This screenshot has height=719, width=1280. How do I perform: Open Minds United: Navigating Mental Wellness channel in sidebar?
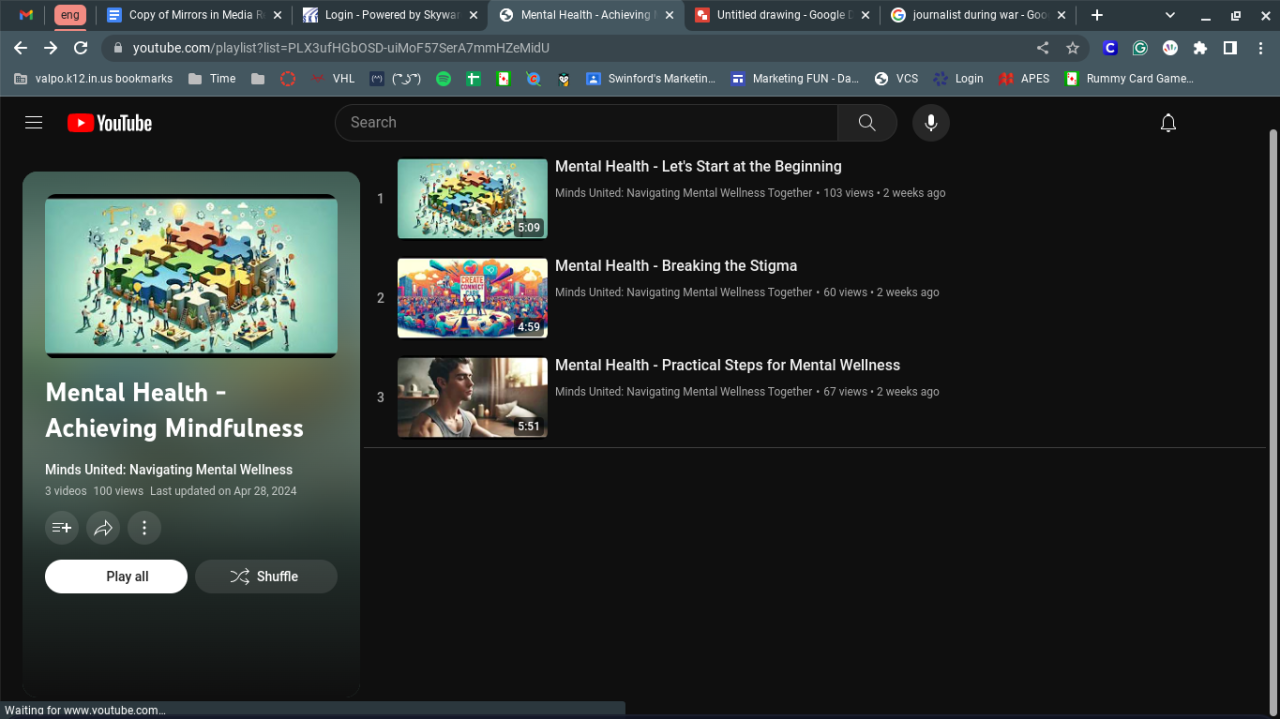coord(169,469)
